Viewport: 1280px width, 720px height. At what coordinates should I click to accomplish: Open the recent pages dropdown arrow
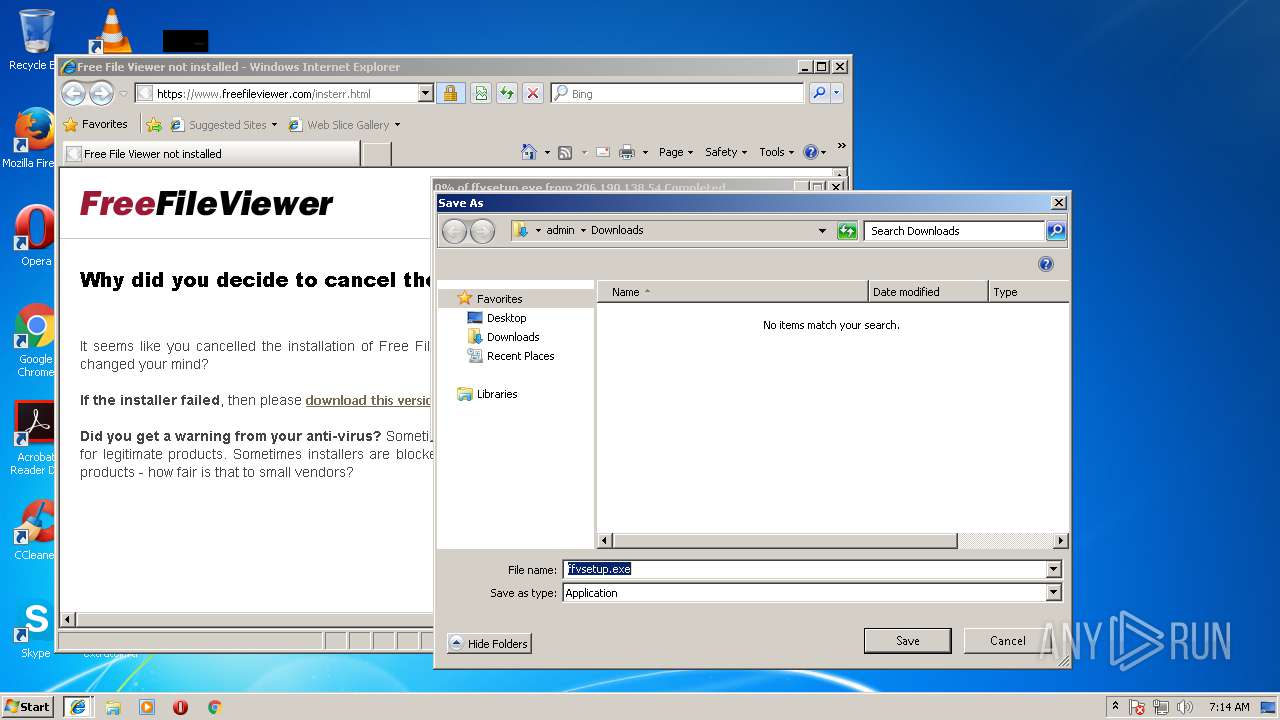(123, 94)
